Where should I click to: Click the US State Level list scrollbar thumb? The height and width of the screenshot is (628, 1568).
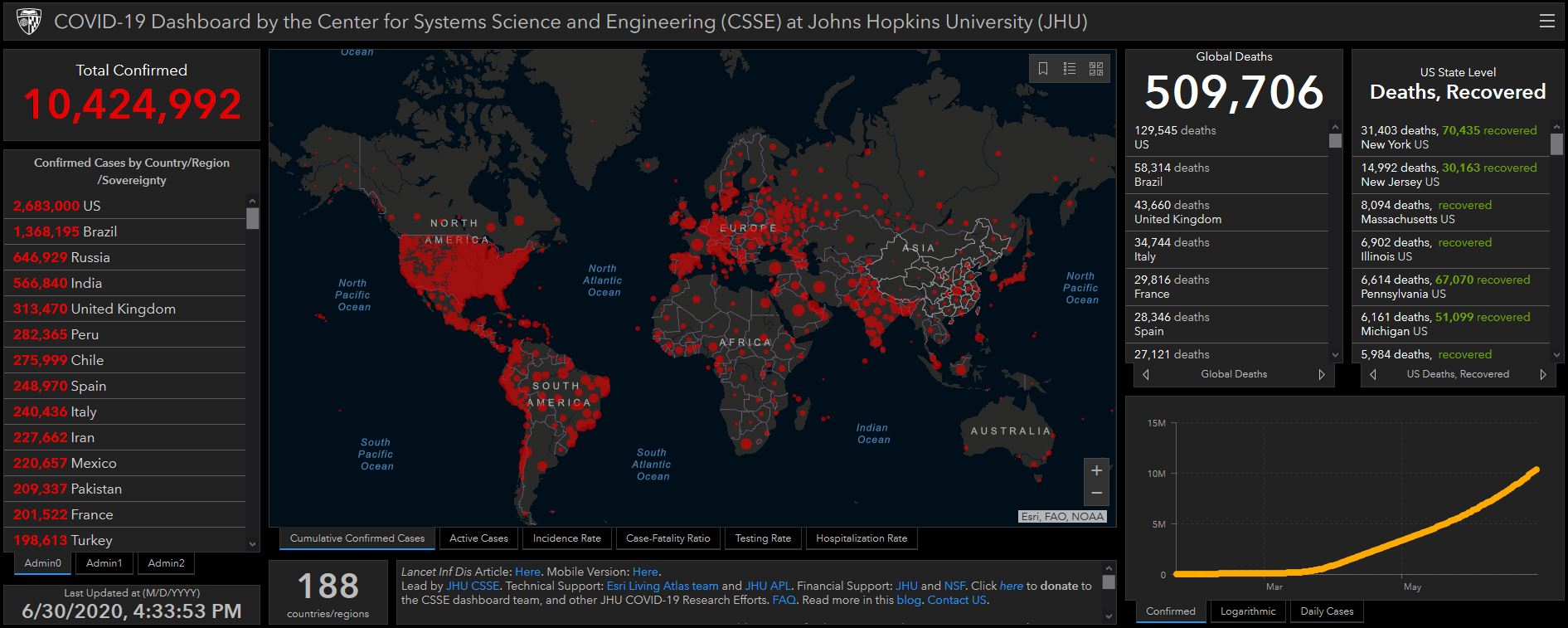tap(1557, 144)
